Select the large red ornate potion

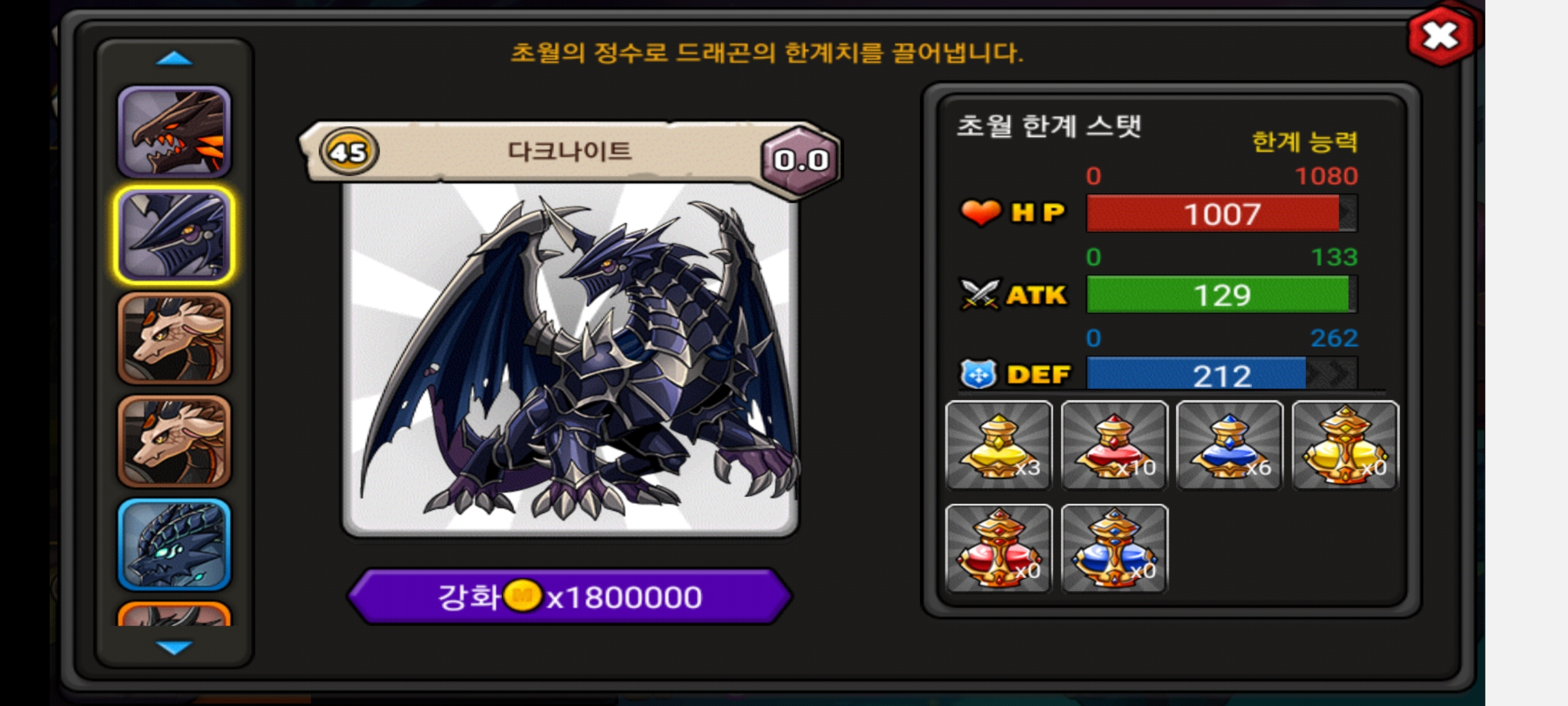[999, 548]
